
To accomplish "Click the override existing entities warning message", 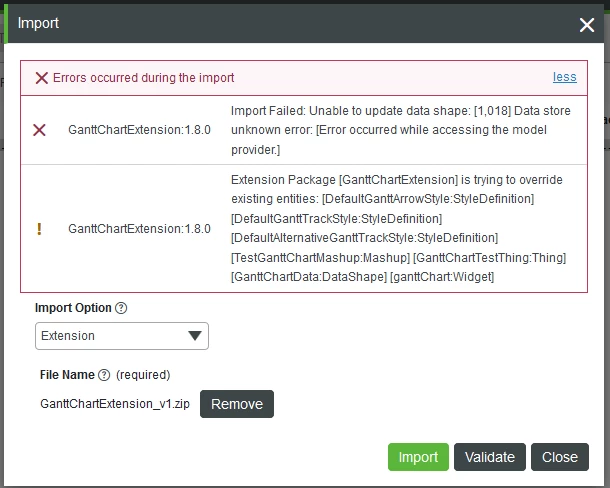I will (398, 228).
